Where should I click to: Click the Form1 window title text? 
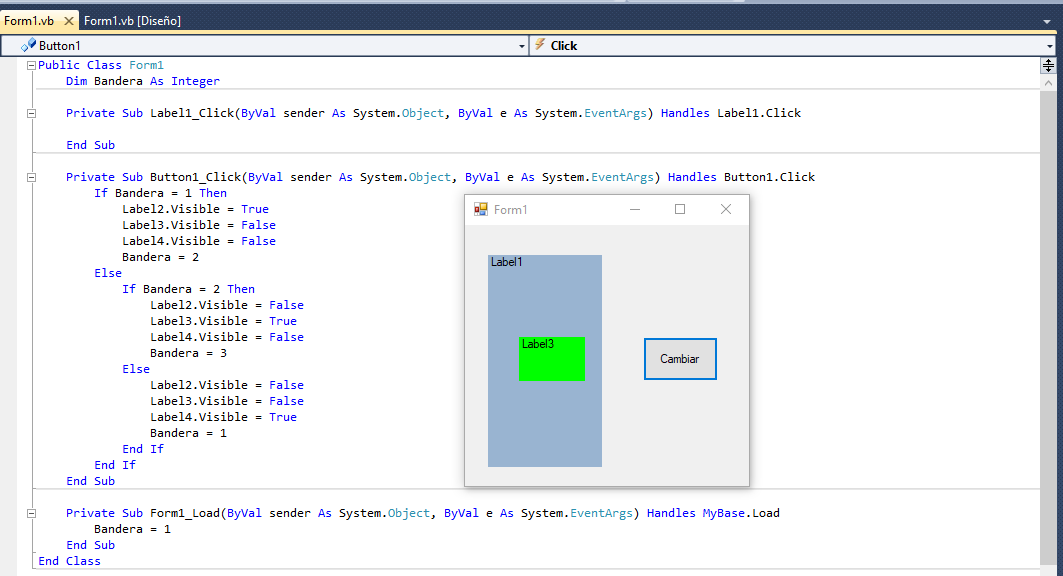[x=510, y=209]
